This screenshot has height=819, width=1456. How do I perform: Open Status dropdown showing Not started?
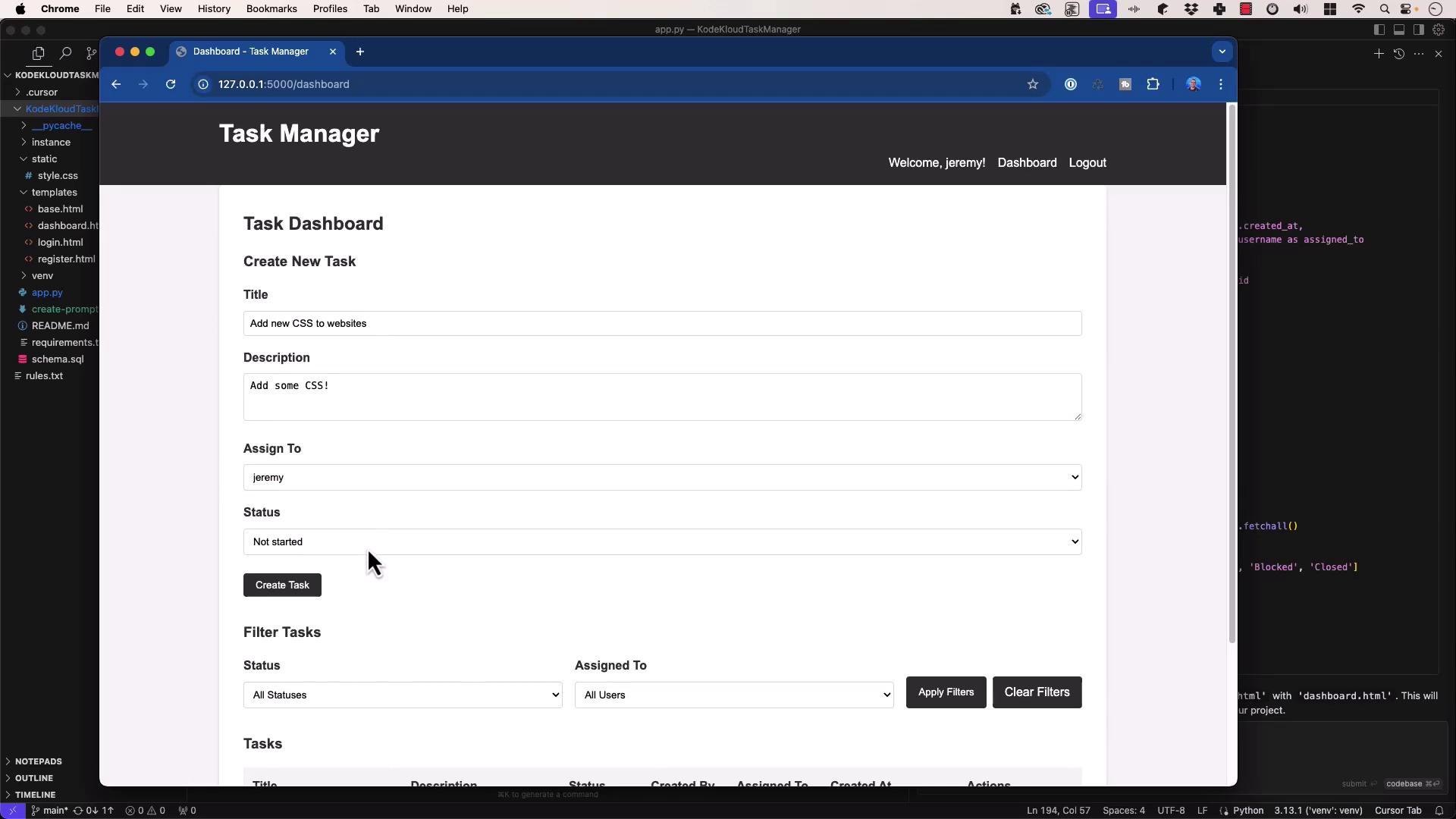tap(662, 541)
